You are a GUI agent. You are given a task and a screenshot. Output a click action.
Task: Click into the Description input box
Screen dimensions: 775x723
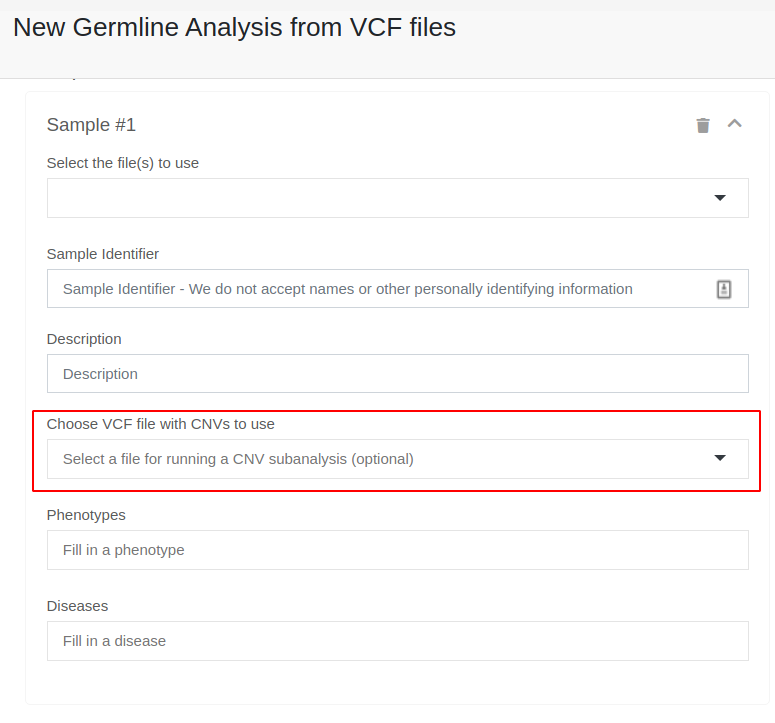397,374
